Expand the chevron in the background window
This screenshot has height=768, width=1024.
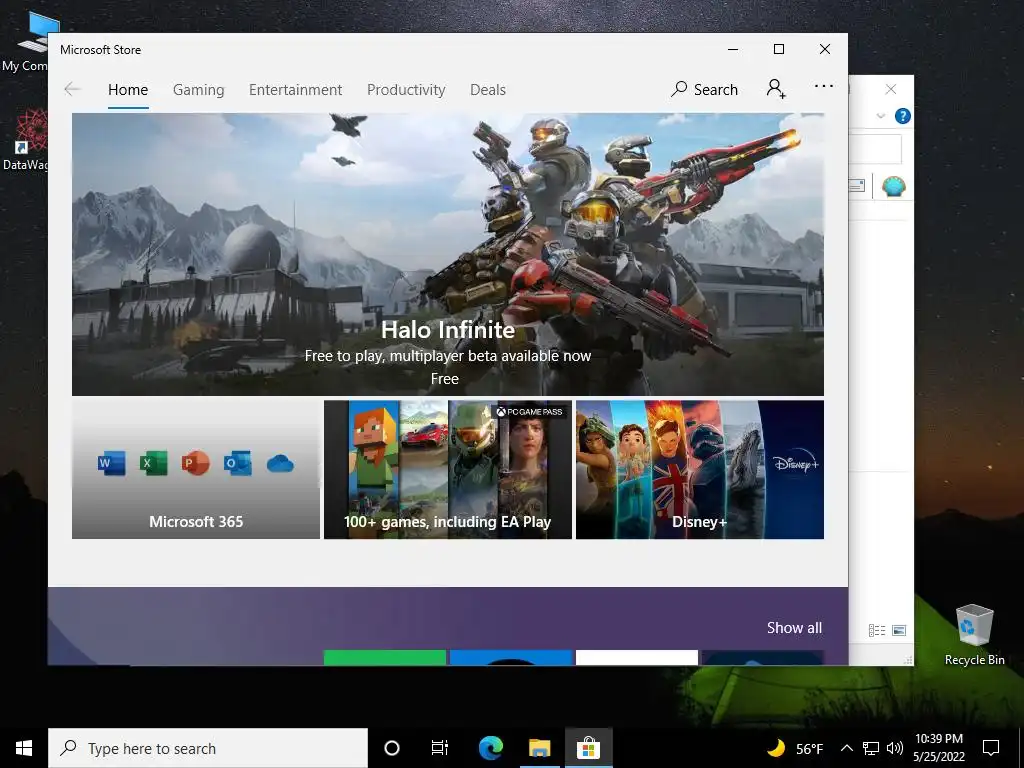pyautogui.click(x=880, y=116)
